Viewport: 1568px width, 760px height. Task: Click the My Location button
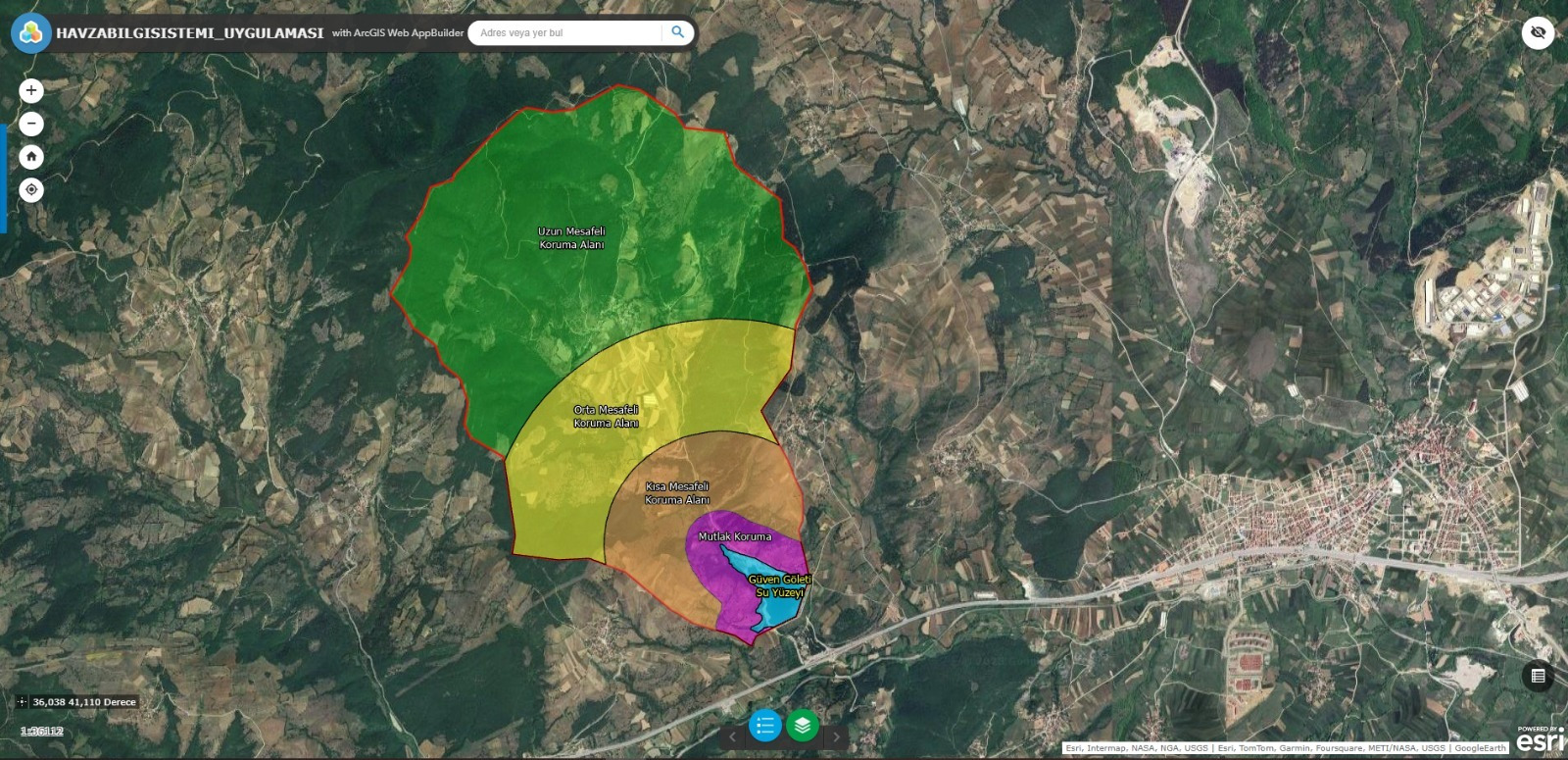tap(31, 190)
